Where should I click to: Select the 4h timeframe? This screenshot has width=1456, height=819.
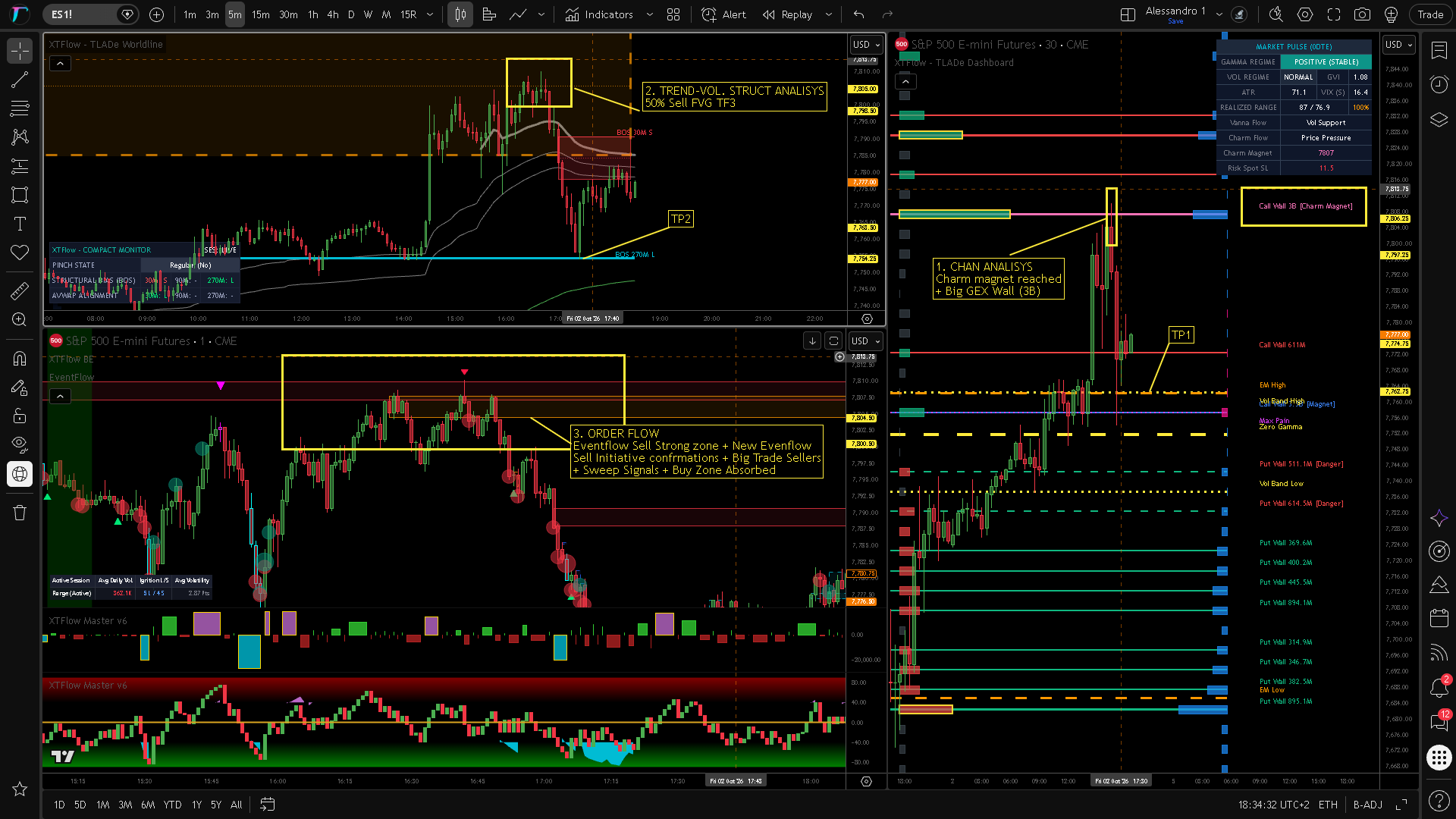[332, 14]
